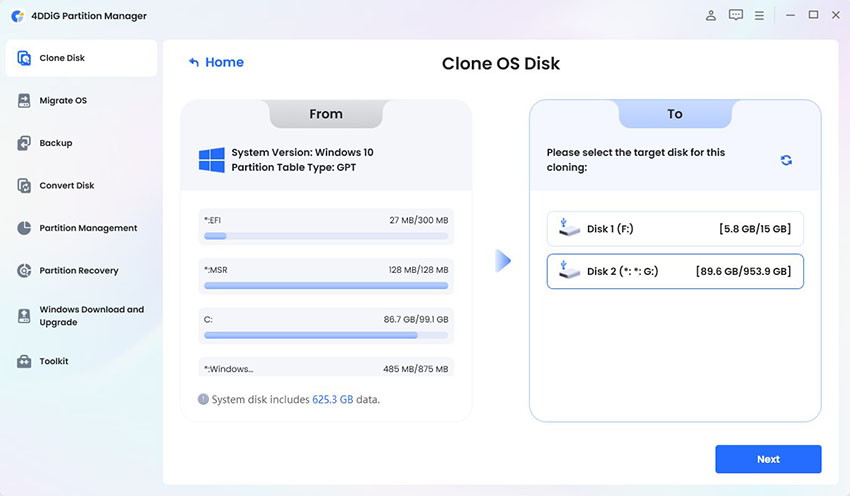Click the Disk 2 USB drive icon
The width and height of the screenshot is (850, 496).
pos(569,270)
